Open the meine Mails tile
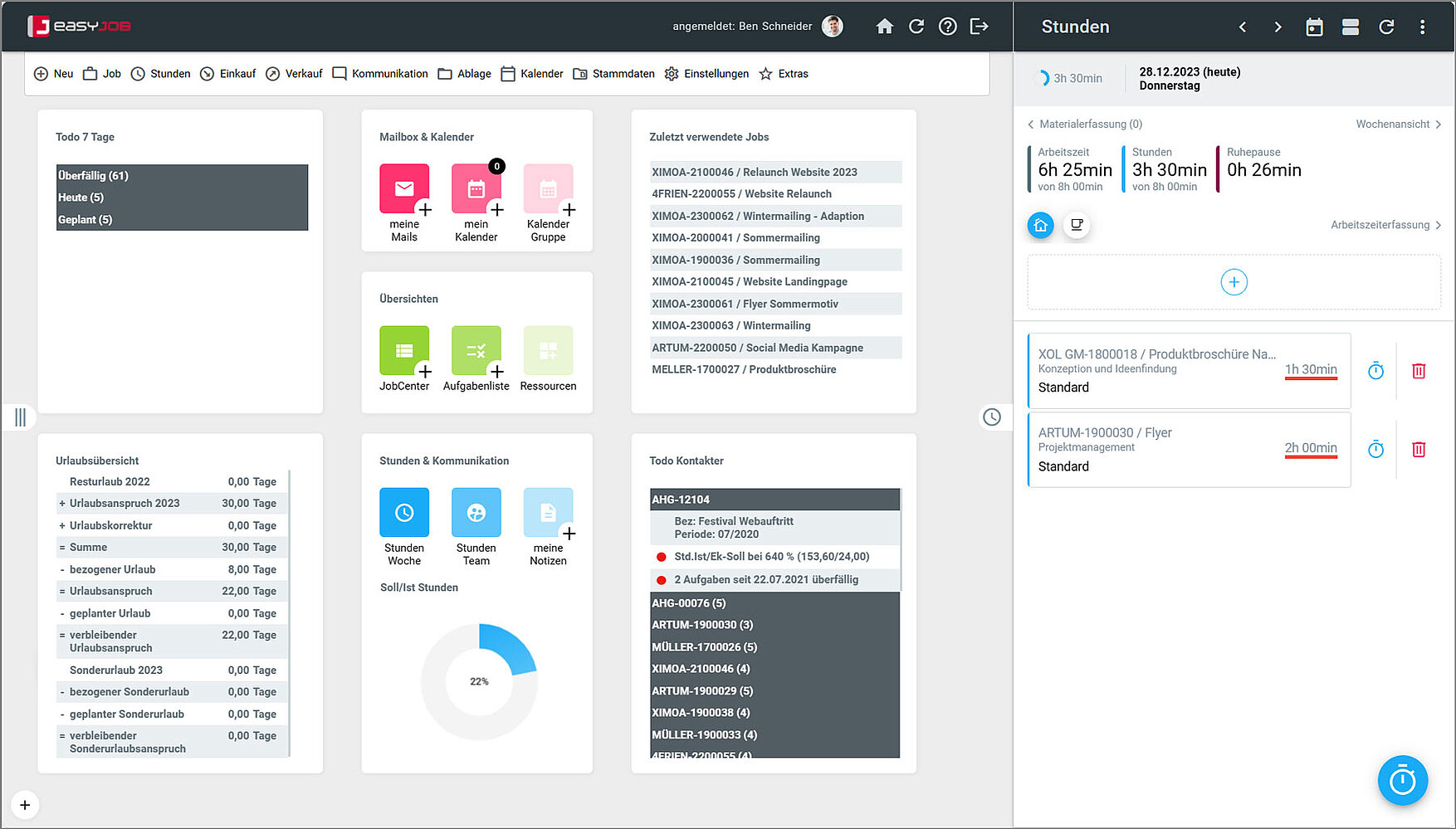This screenshot has height=829, width=1456. pos(404,189)
